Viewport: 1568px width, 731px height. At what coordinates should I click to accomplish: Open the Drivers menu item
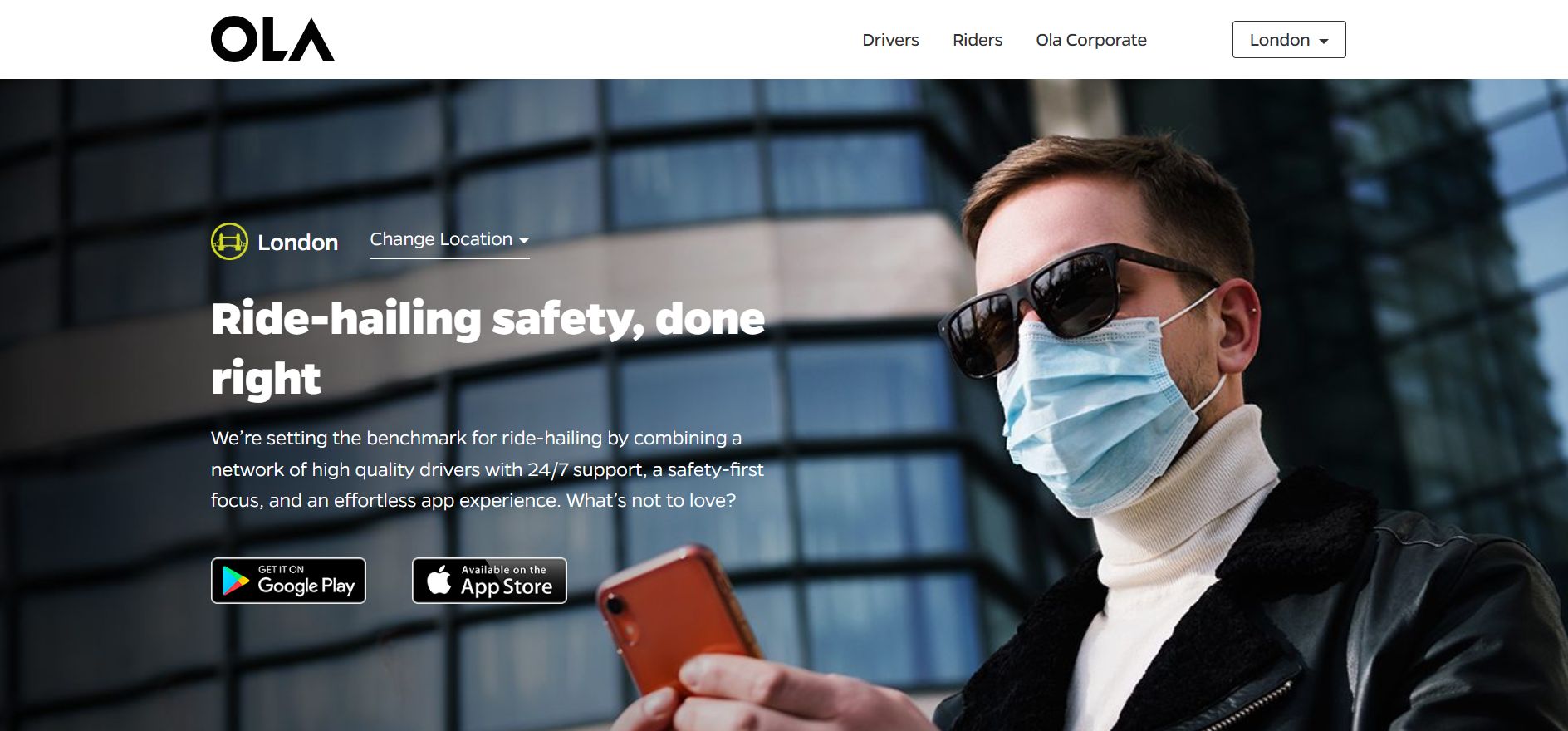pos(890,40)
